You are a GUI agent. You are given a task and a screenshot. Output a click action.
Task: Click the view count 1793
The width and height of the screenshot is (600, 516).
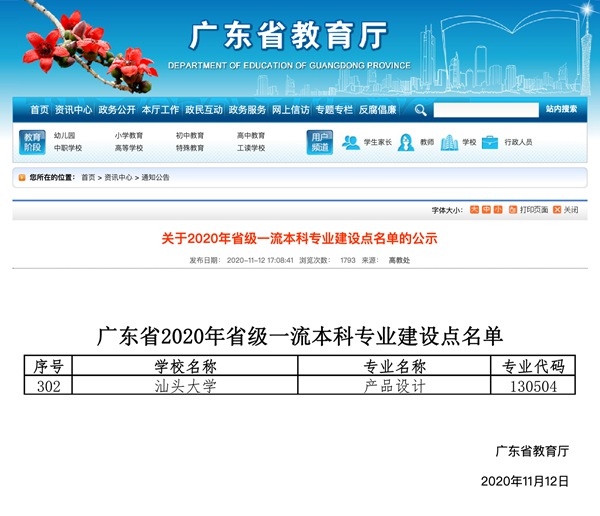point(347,260)
